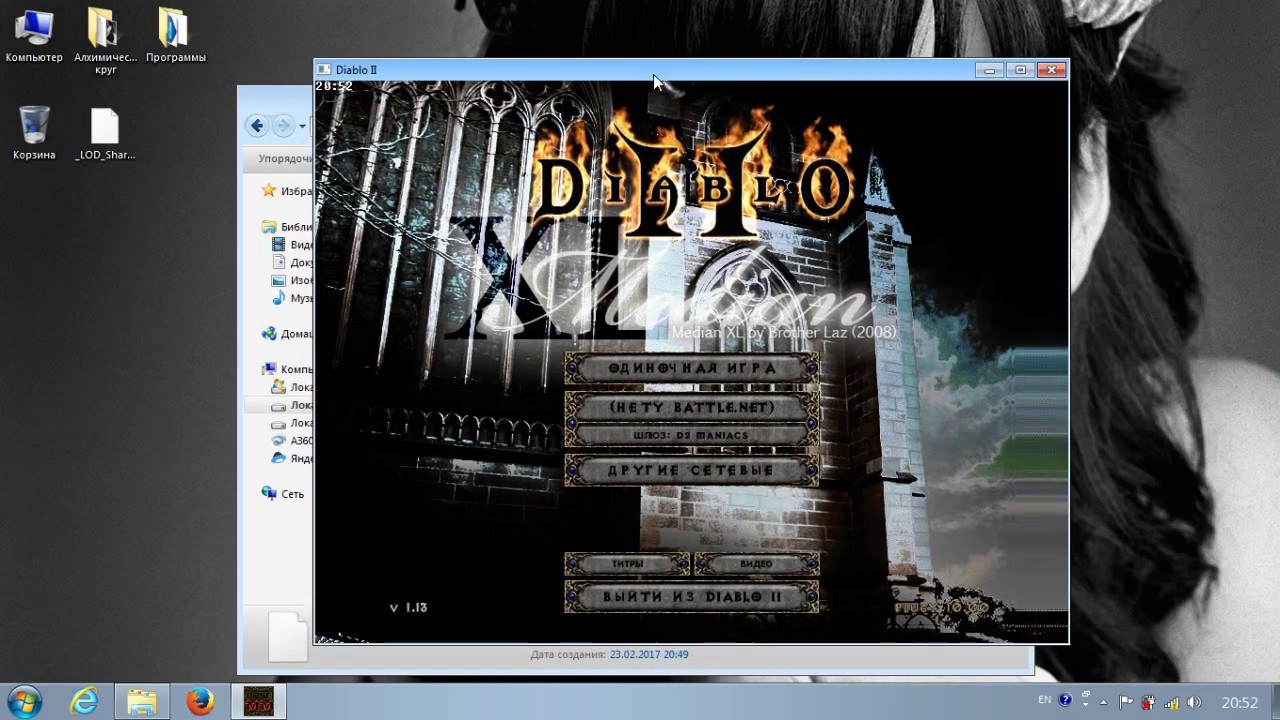
Task: Open the Компьютер desktop icon
Action: point(34,36)
